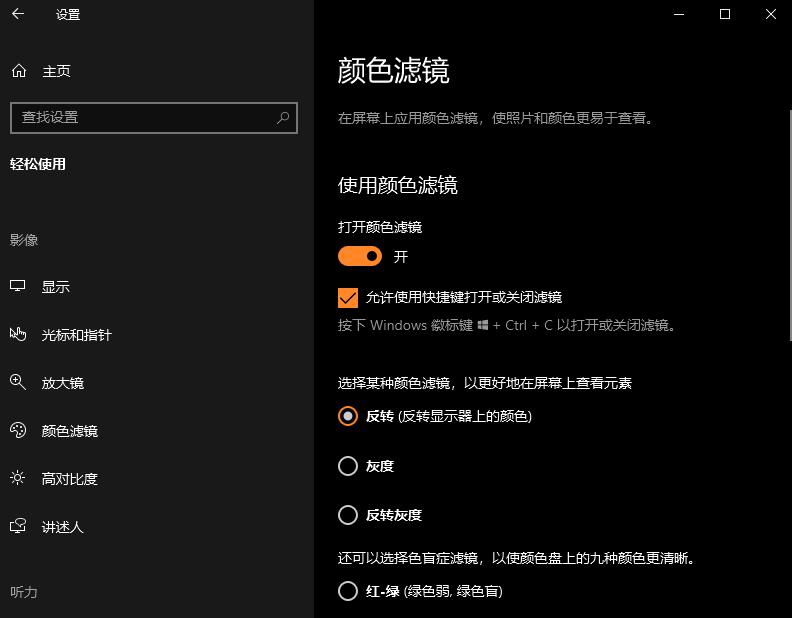
Task: Click the home (主页) icon
Action: [x=18, y=71]
